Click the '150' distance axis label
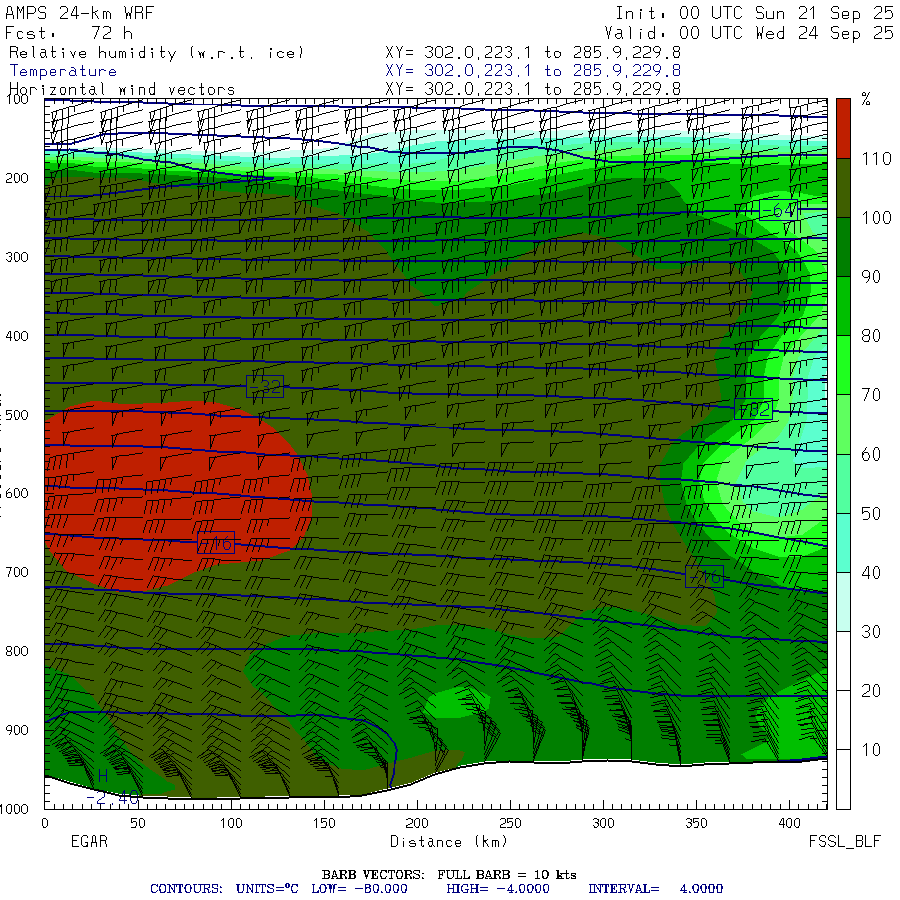 [x=324, y=823]
